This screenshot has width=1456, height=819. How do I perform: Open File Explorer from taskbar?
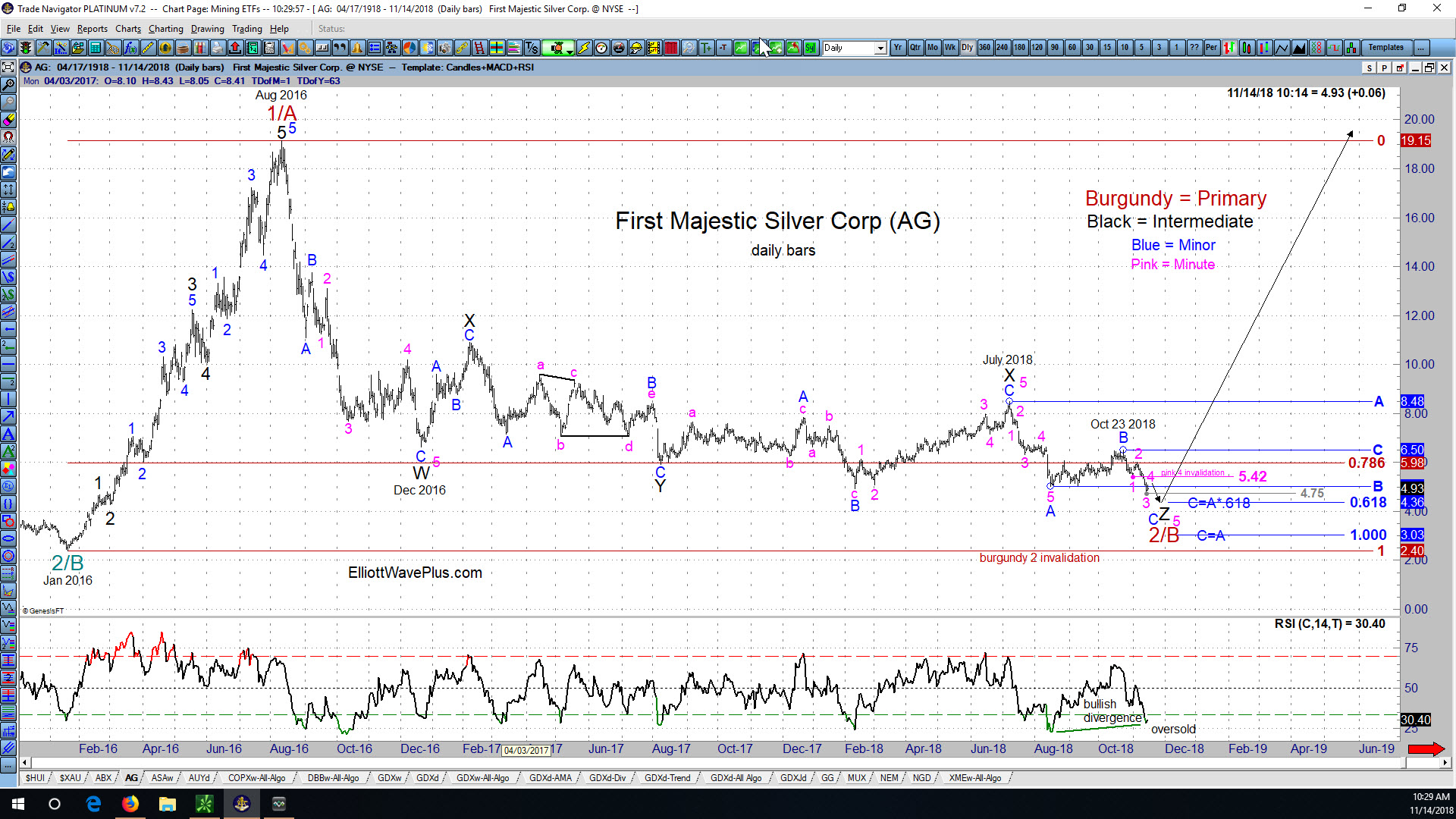pos(168,804)
